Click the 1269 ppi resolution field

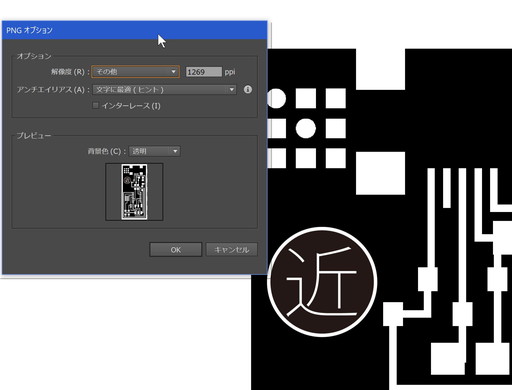click(x=204, y=72)
